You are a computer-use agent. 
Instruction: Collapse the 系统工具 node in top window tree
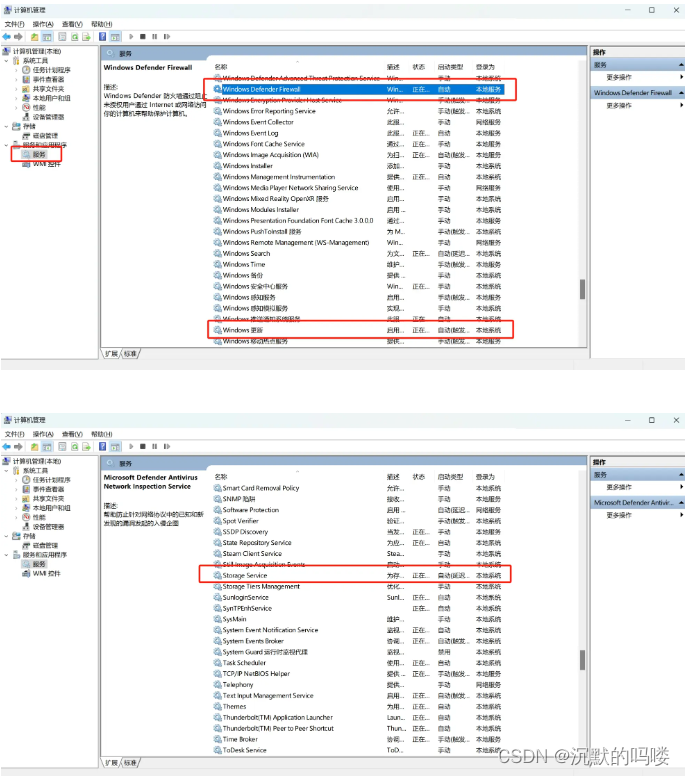tap(6, 61)
